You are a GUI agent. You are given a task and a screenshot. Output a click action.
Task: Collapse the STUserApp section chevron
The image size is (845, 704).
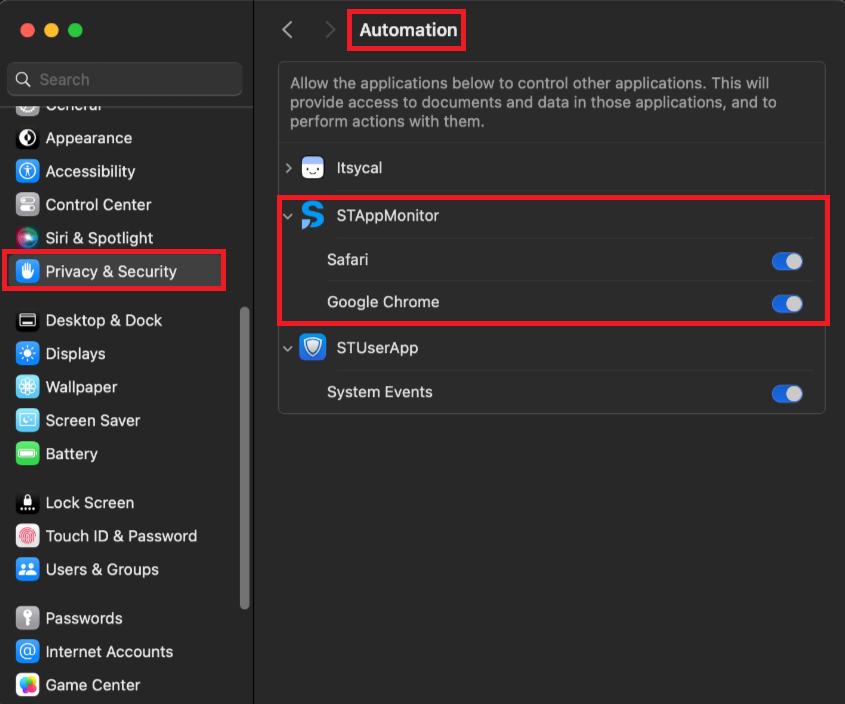pos(288,348)
